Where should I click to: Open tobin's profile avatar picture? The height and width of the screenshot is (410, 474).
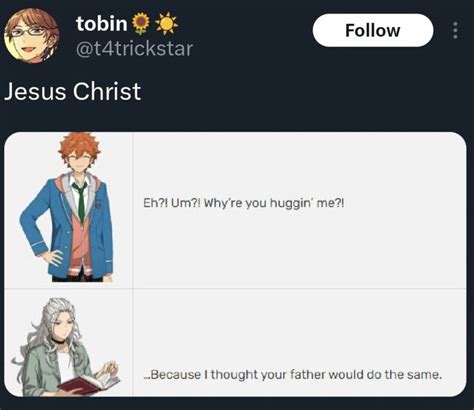click(32, 36)
